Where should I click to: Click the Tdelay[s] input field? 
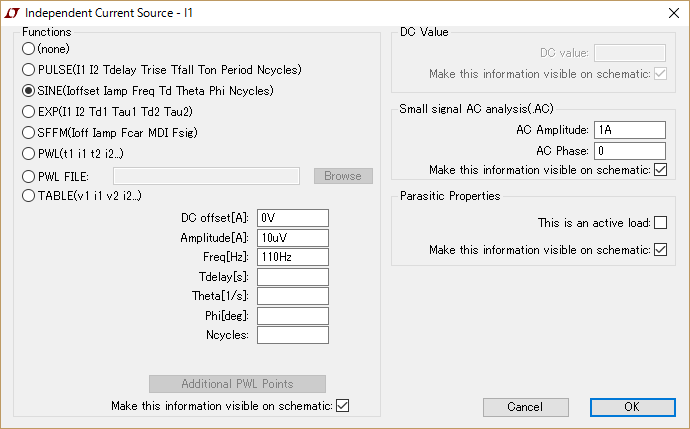pos(293,276)
